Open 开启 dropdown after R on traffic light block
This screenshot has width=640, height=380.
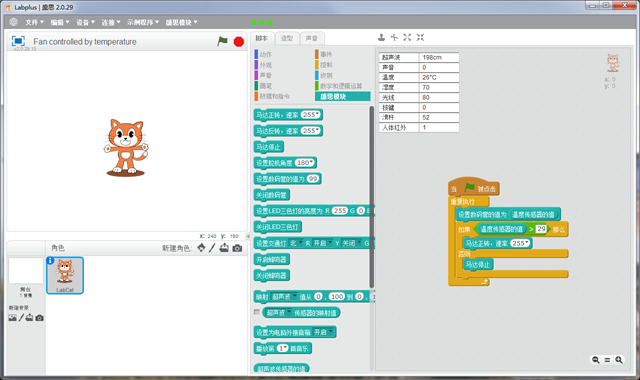(x=323, y=243)
